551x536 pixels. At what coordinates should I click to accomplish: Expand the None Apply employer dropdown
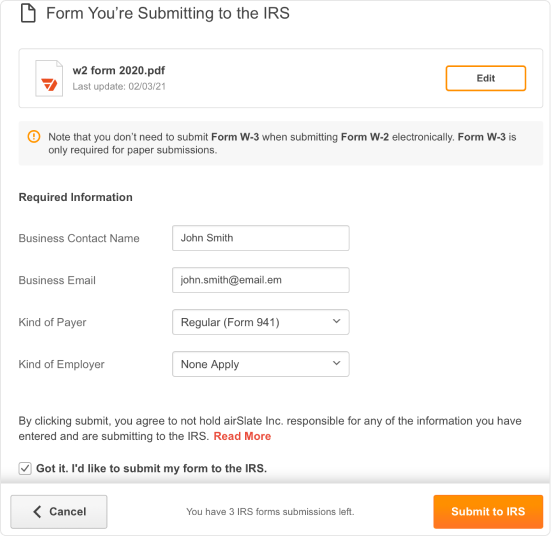pos(260,364)
